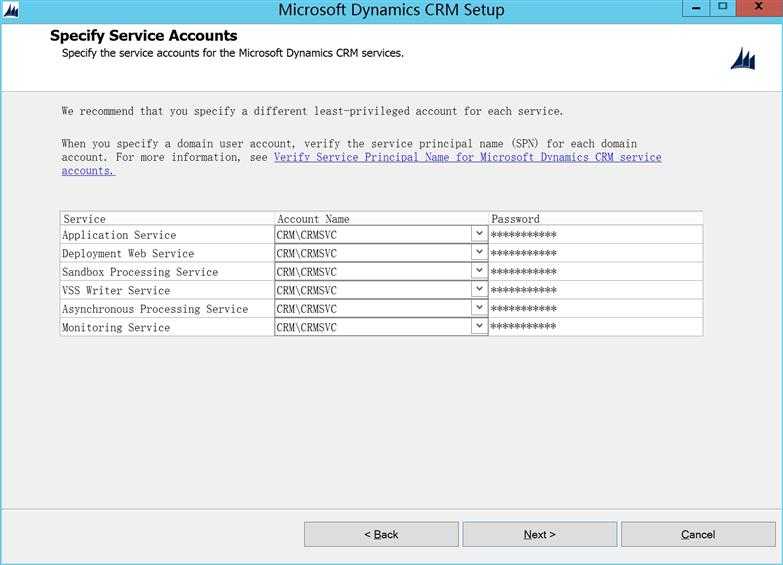Image resolution: width=783 pixels, height=565 pixels.
Task: Click the Password column header
Action: [x=595, y=219]
